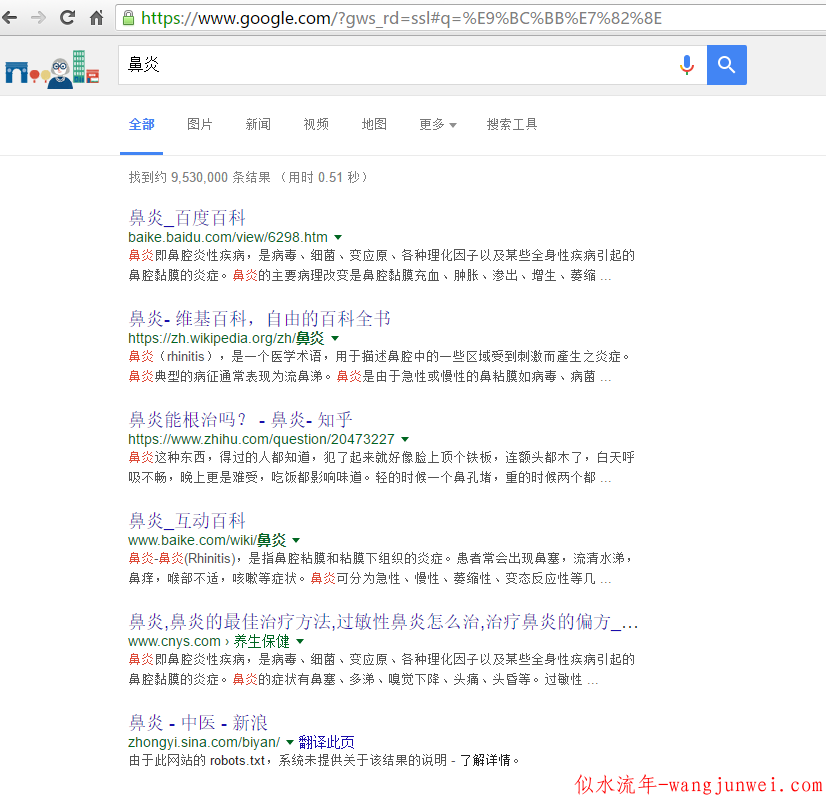Go to browser home page icon
Image resolution: width=826 pixels, height=795 pixels.
point(96,18)
